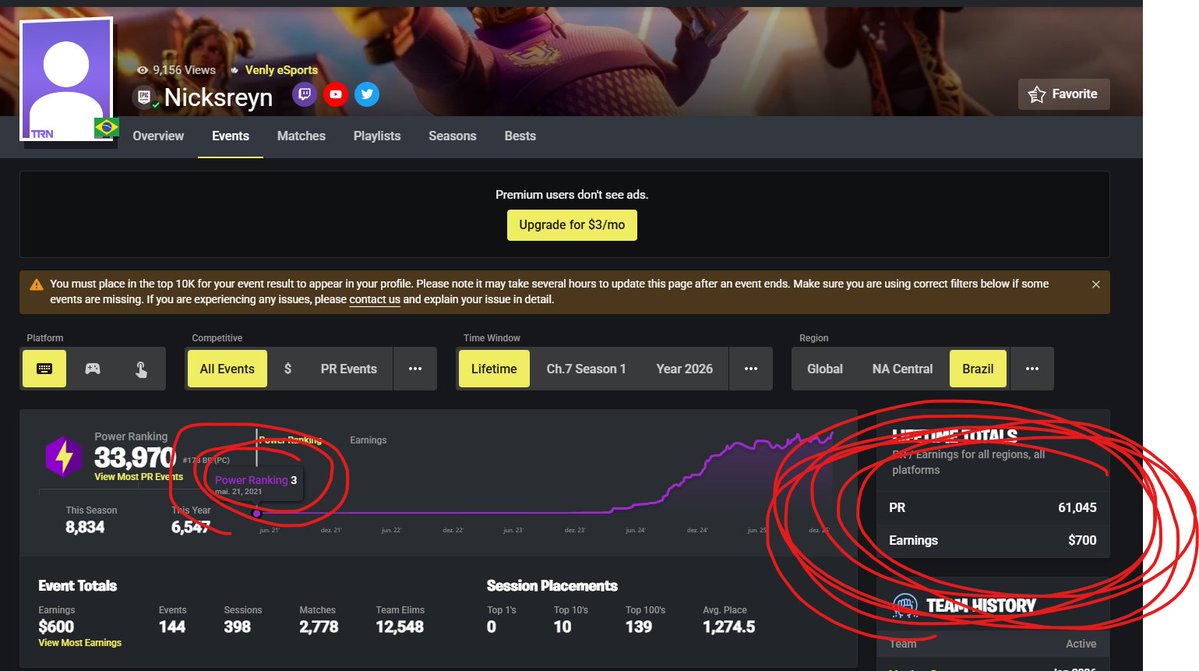Click the Avg. Place value 1,274.5

pyautogui.click(x=729, y=627)
